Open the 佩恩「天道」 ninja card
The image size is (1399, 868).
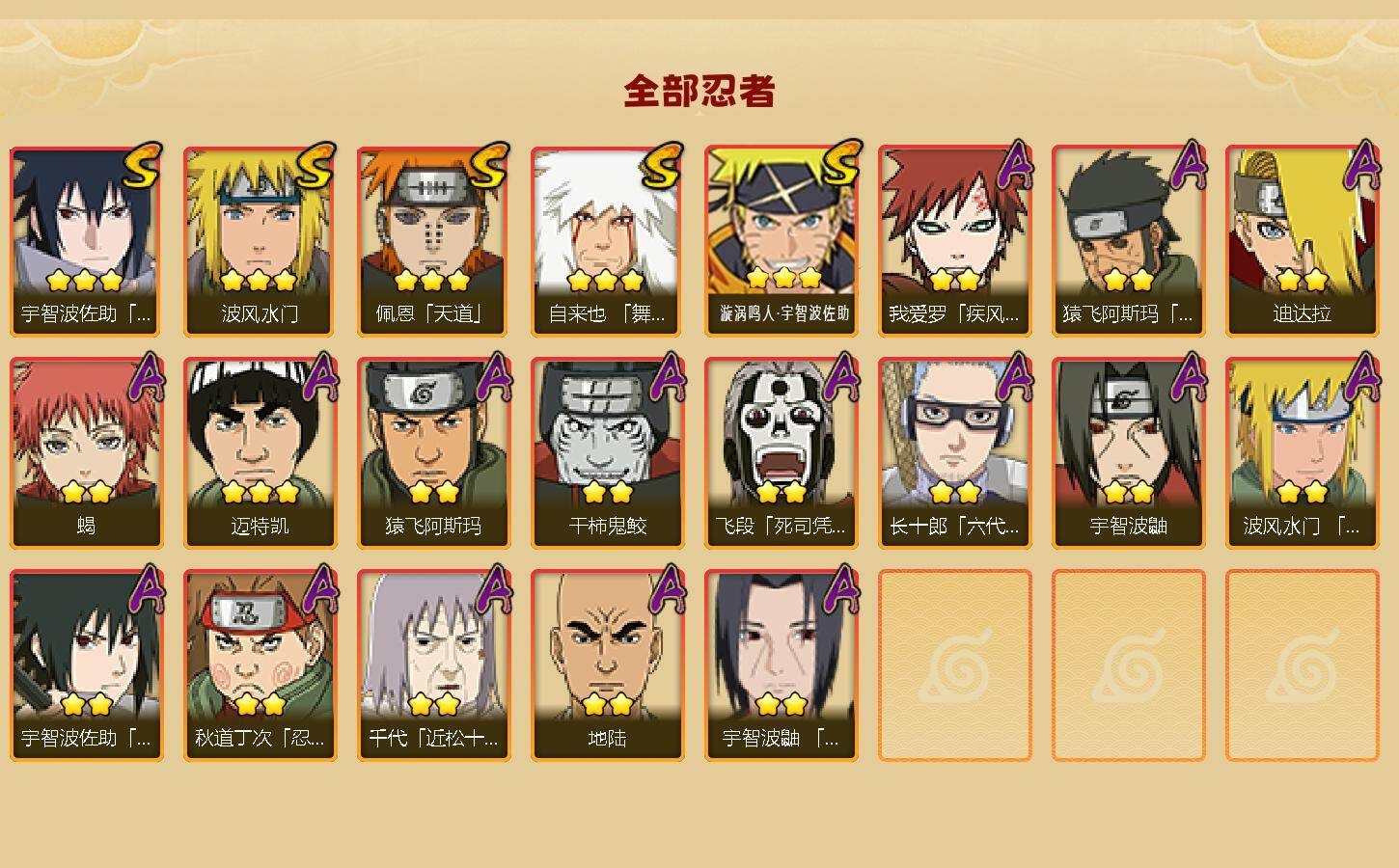(x=433, y=240)
